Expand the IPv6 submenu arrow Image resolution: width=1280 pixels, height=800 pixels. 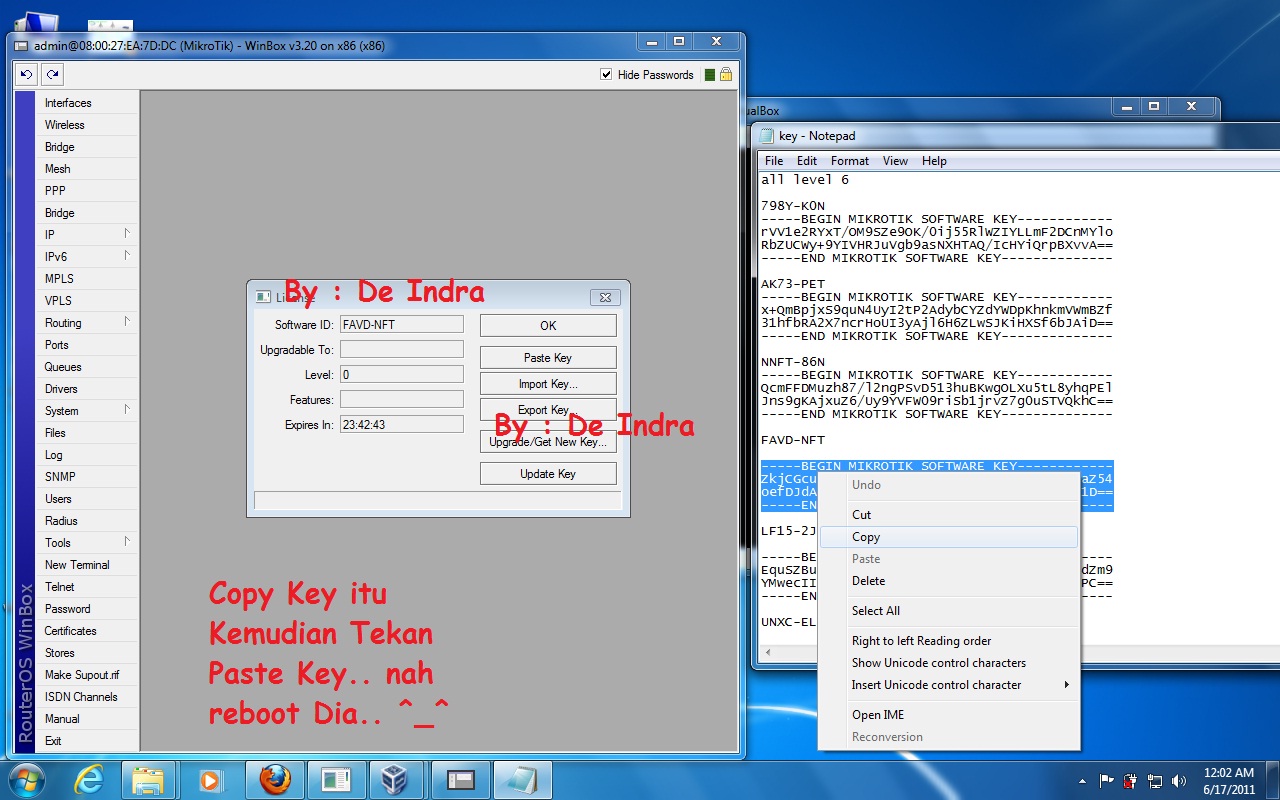(x=127, y=255)
